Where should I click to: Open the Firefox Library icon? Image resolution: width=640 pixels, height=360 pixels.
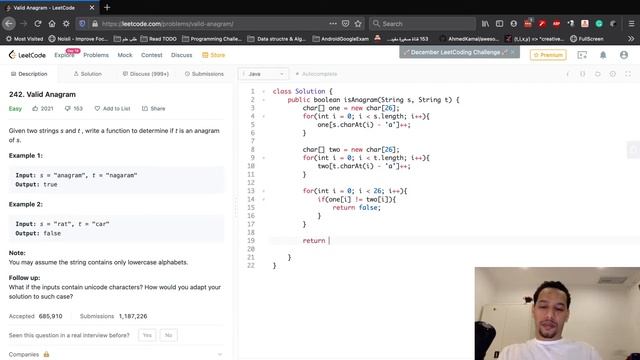pyautogui.click(x=485, y=24)
